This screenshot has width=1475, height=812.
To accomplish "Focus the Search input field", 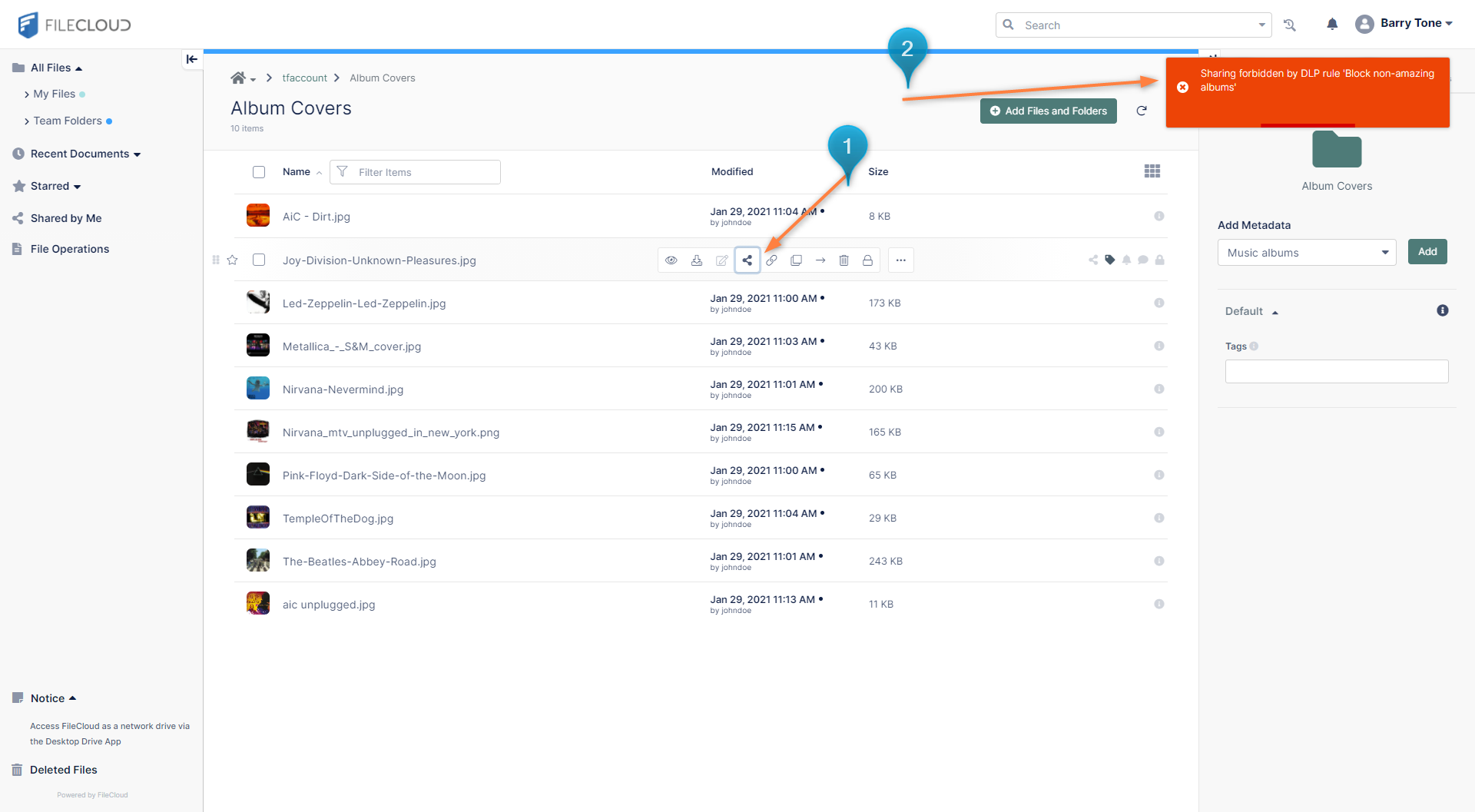I will point(1134,25).
